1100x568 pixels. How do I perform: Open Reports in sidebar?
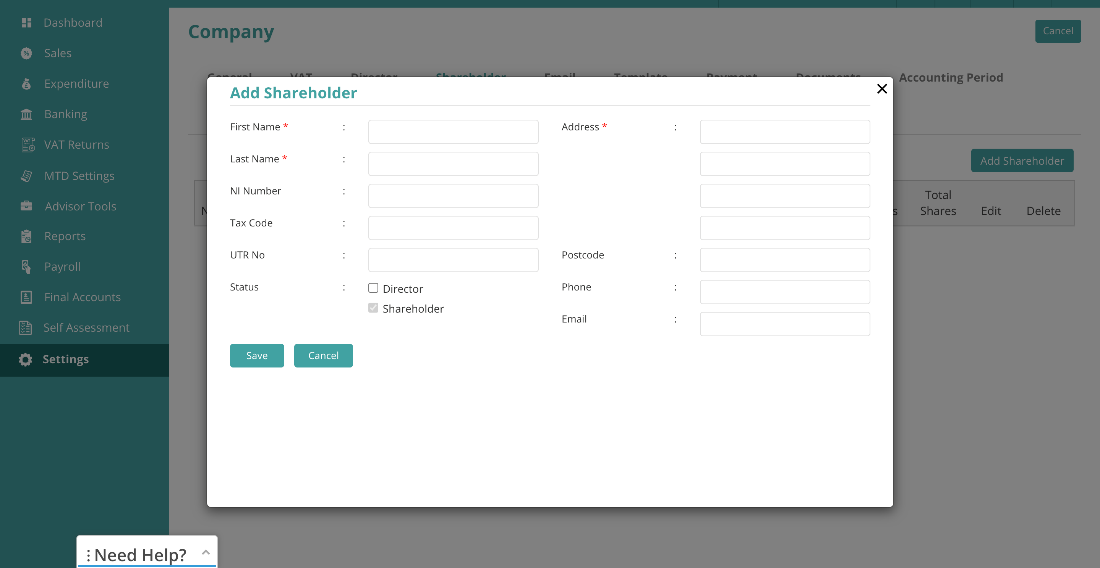[65, 236]
